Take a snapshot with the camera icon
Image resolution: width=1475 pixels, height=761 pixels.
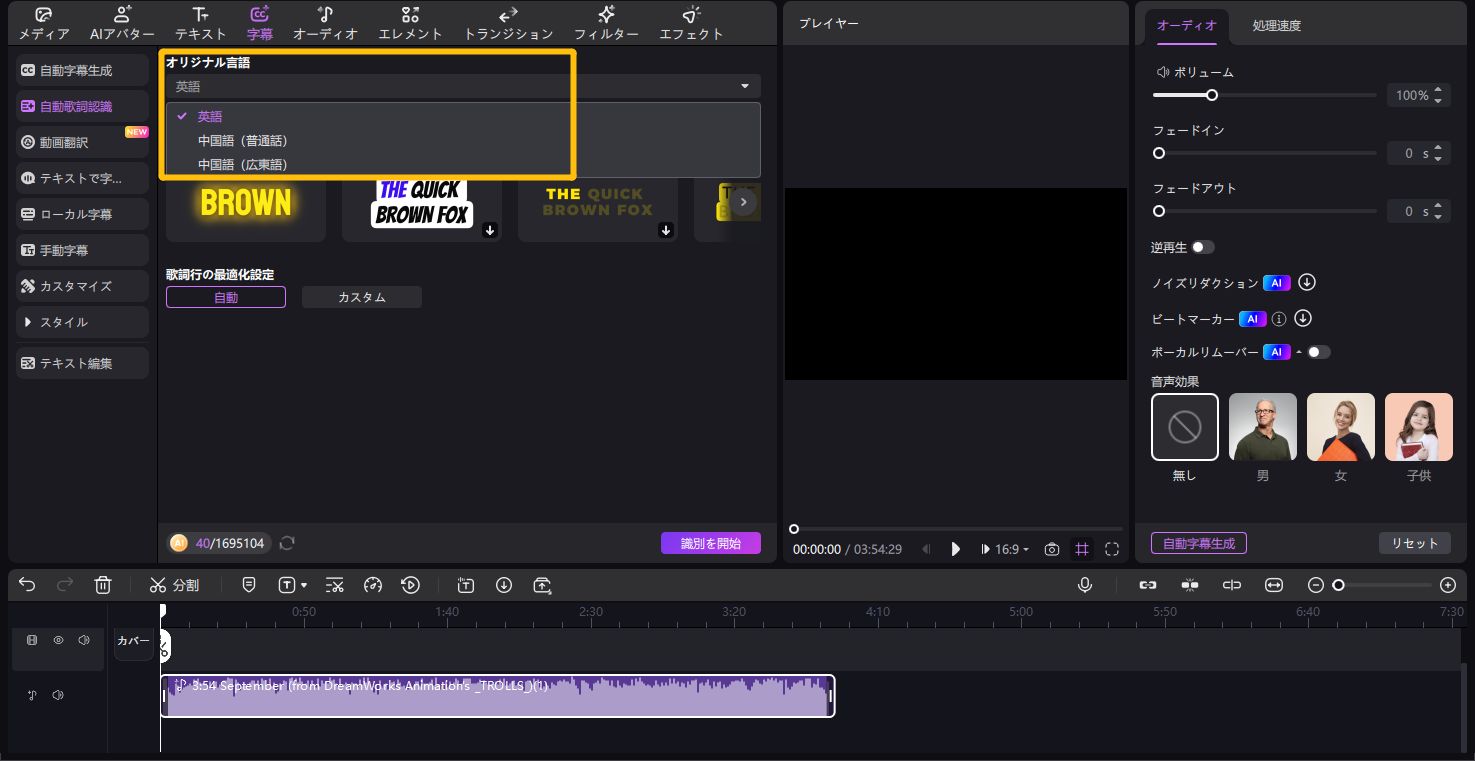(x=1052, y=549)
